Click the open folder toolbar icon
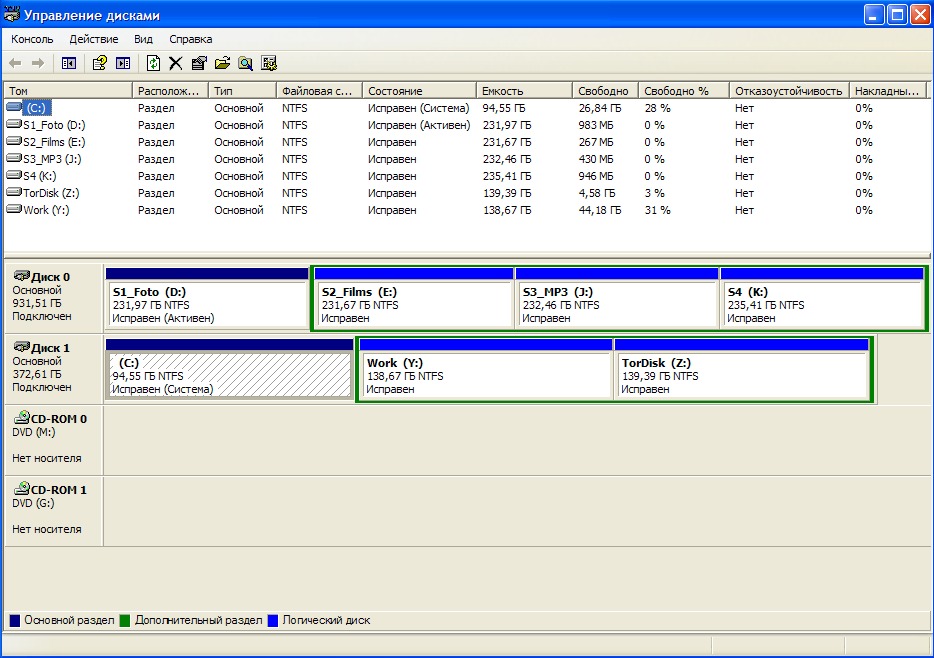Screen dimensions: 934x658 tap(222, 63)
